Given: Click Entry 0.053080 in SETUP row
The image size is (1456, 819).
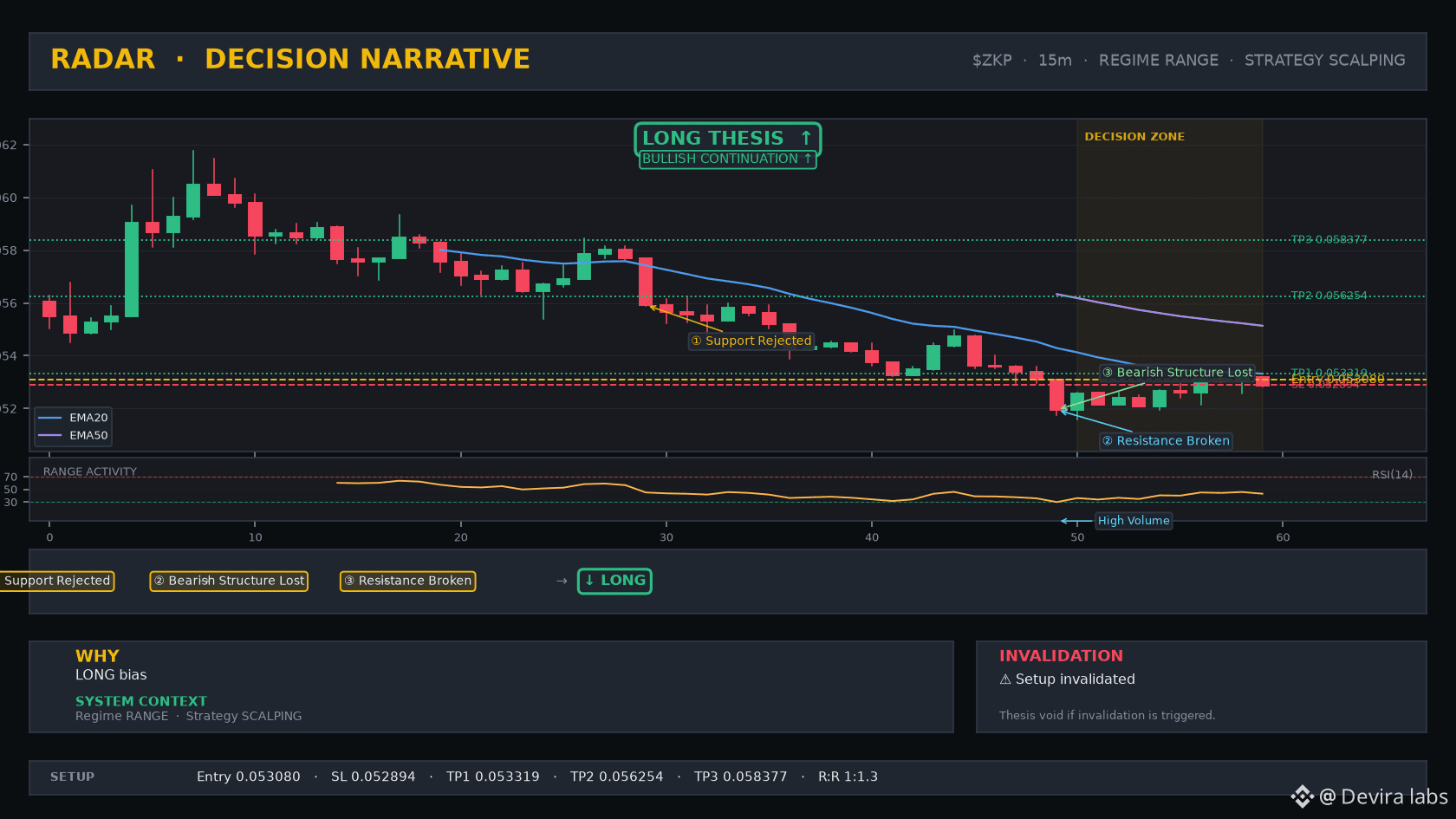Looking at the screenshot, I should click(x=249, y=777).
